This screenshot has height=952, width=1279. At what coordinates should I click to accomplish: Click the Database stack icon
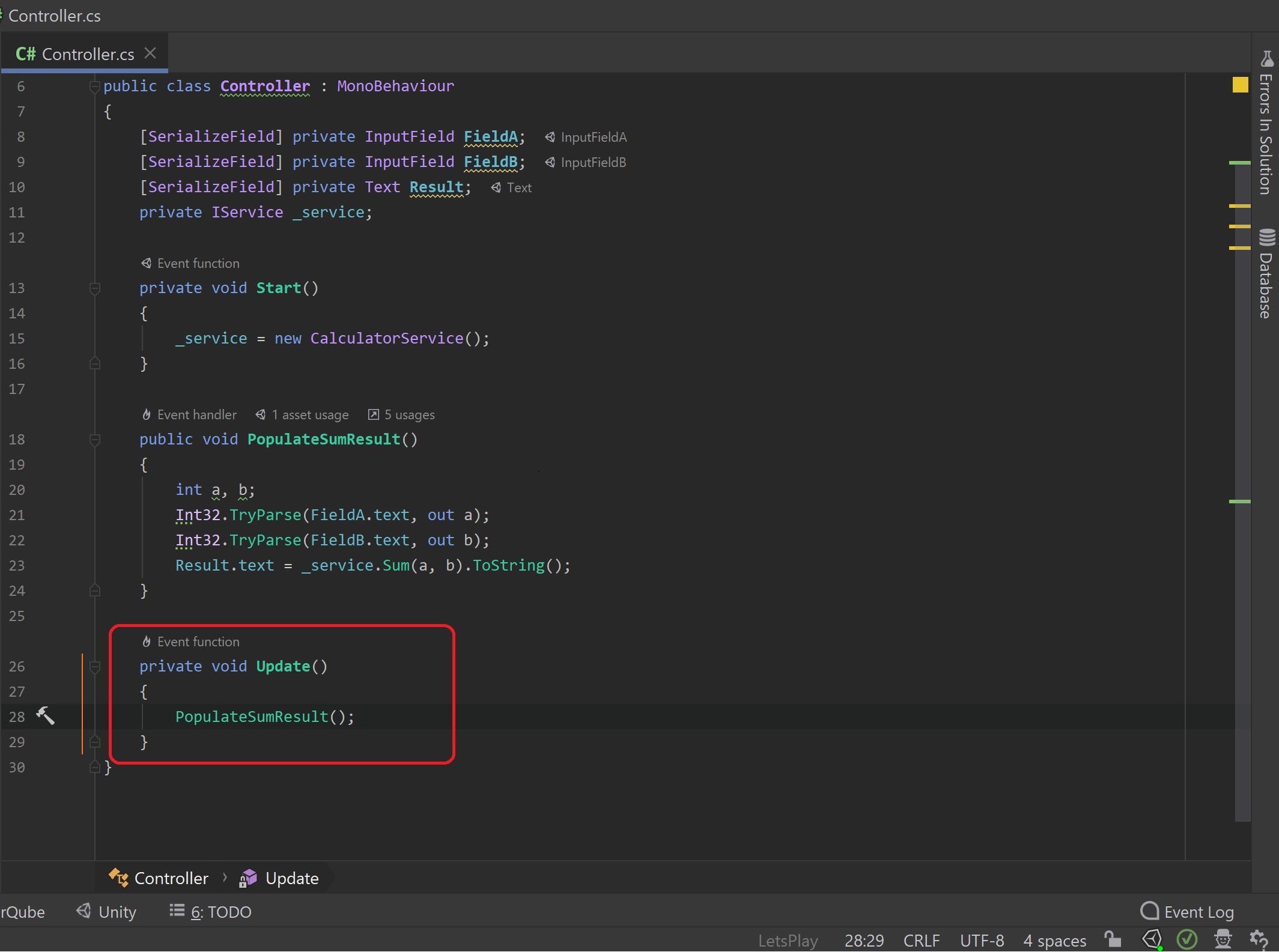click(x=1267, y=237)
